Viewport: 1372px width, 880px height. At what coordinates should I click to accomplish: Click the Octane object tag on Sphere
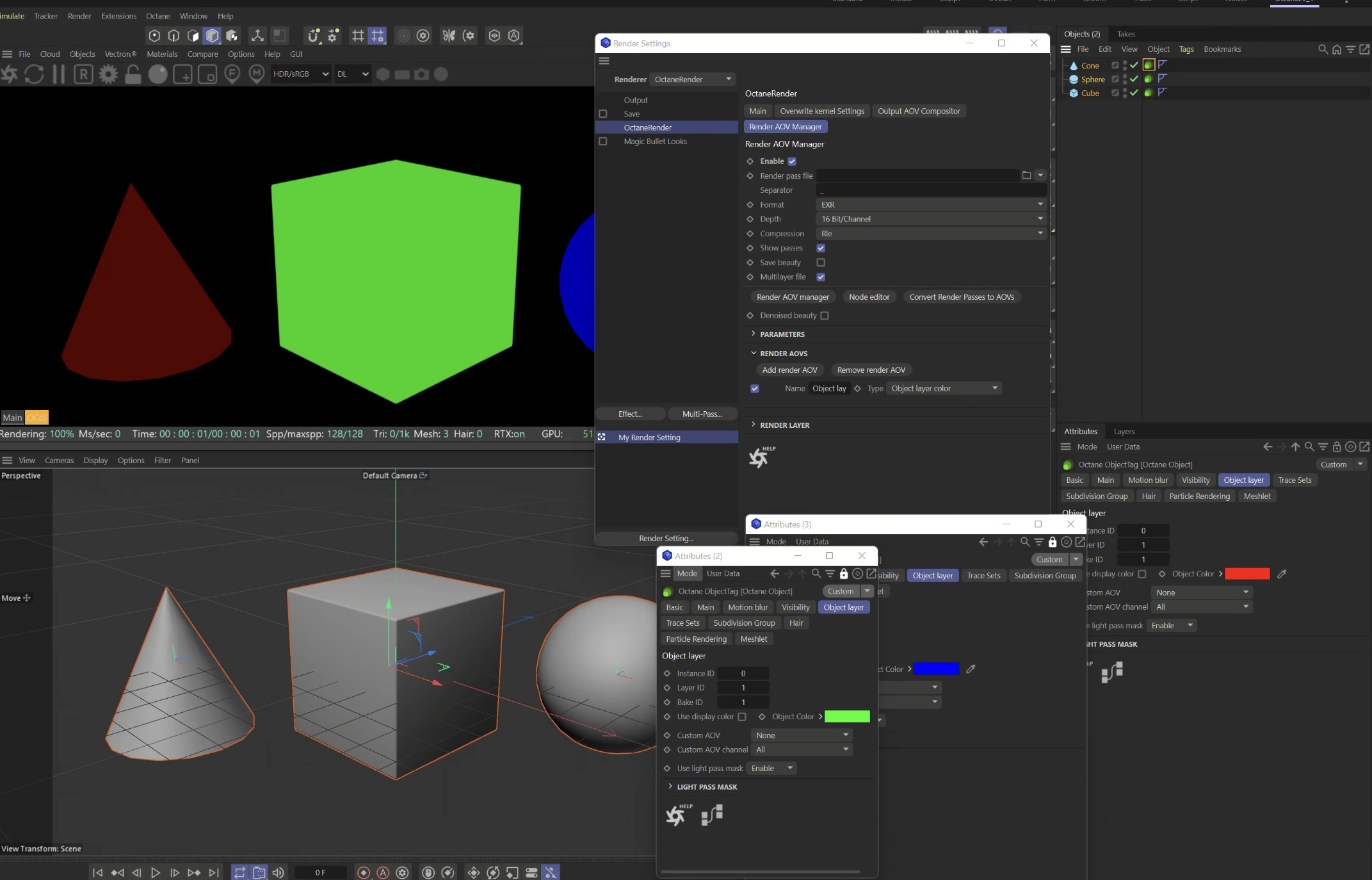coord(1149,79)
